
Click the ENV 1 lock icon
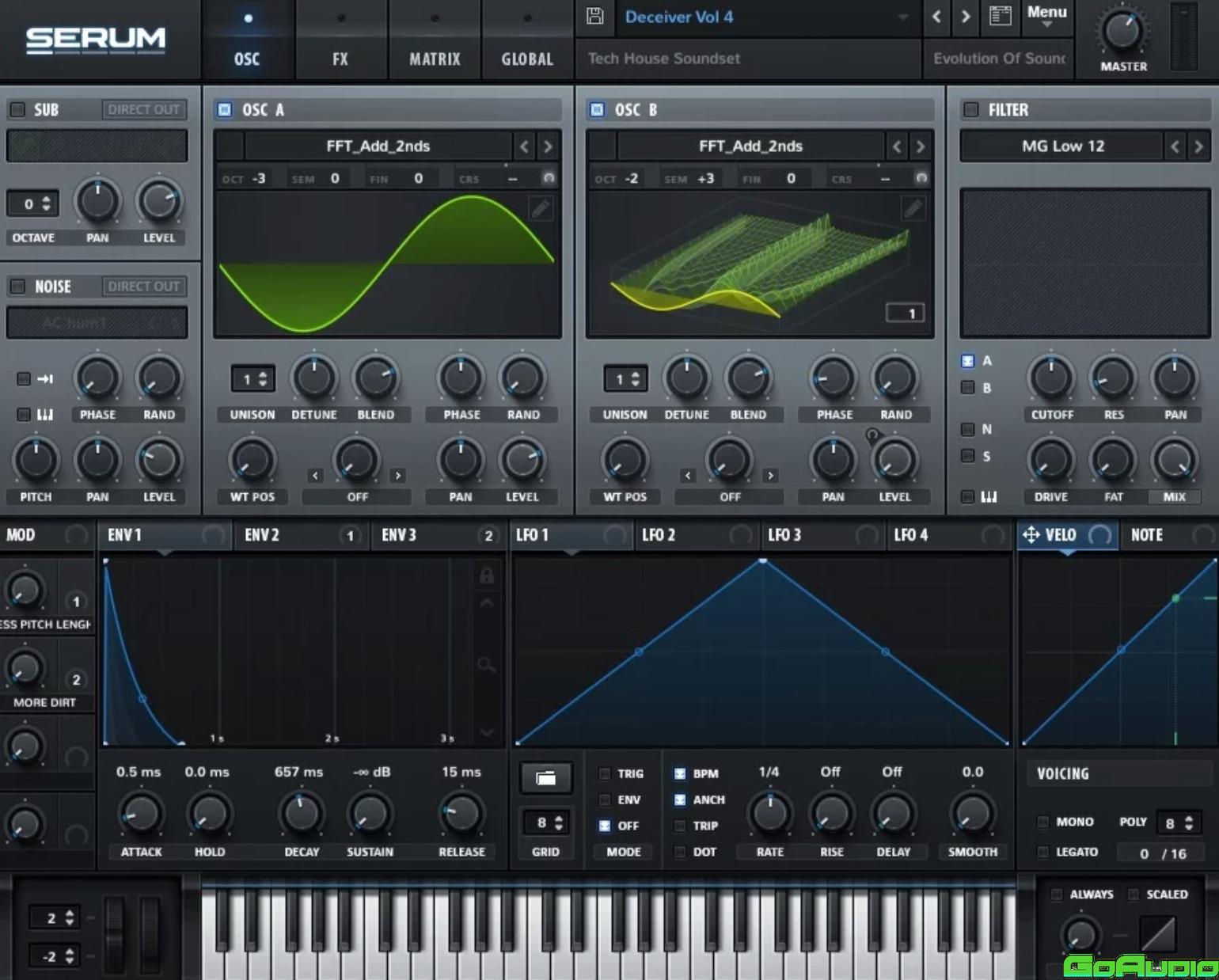click(487, 575)
